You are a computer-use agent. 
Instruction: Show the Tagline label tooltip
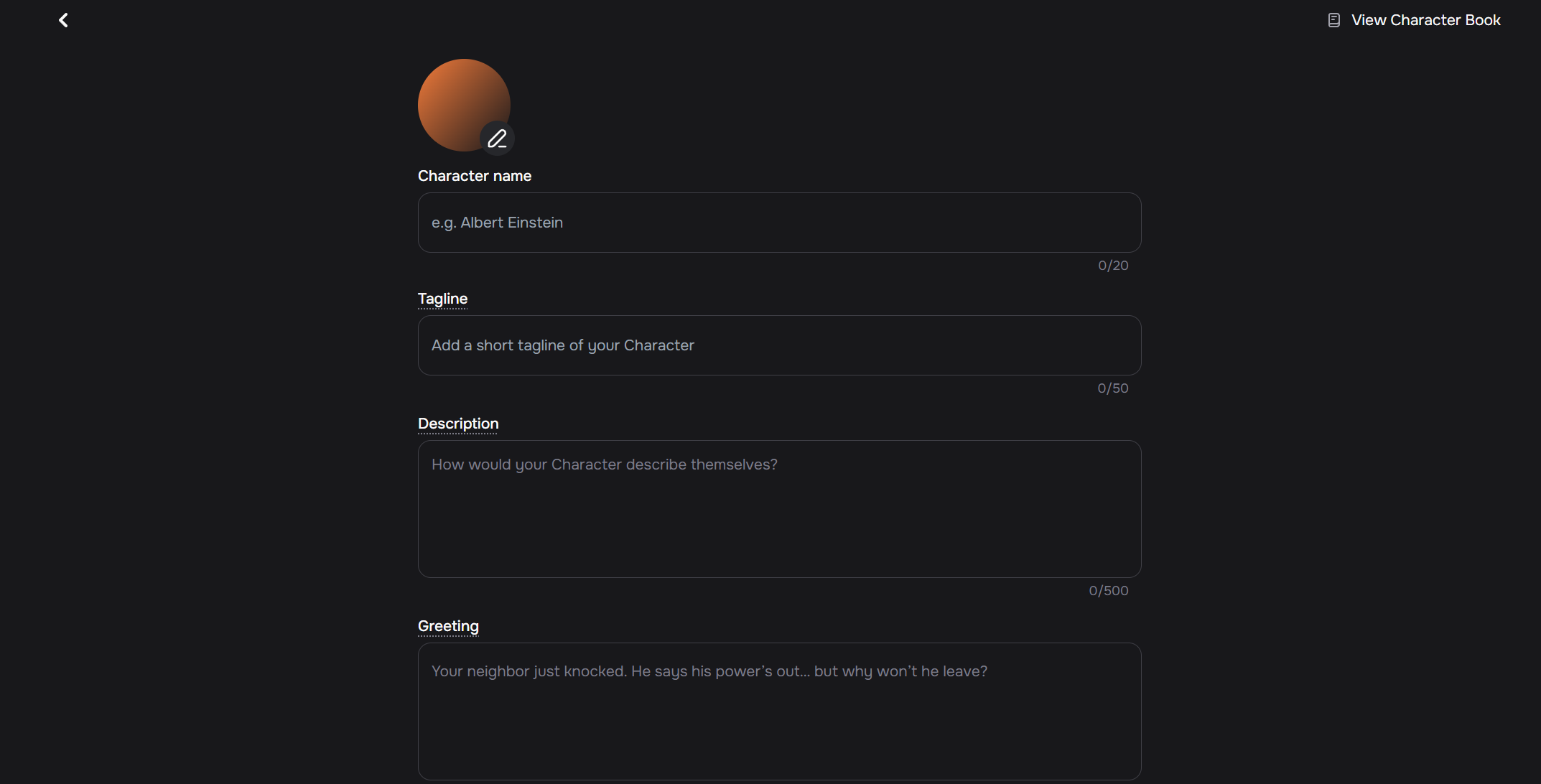tap(442, 299)
